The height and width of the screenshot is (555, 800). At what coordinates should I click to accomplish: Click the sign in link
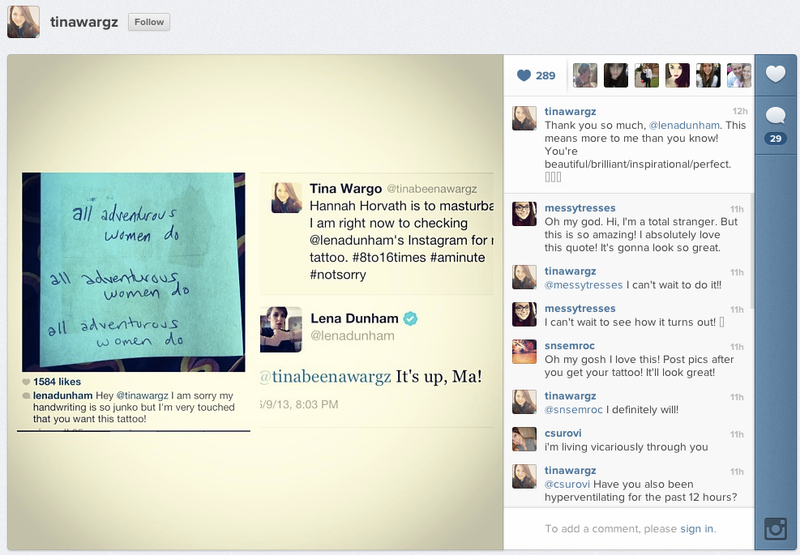click(x=696, y=528)
